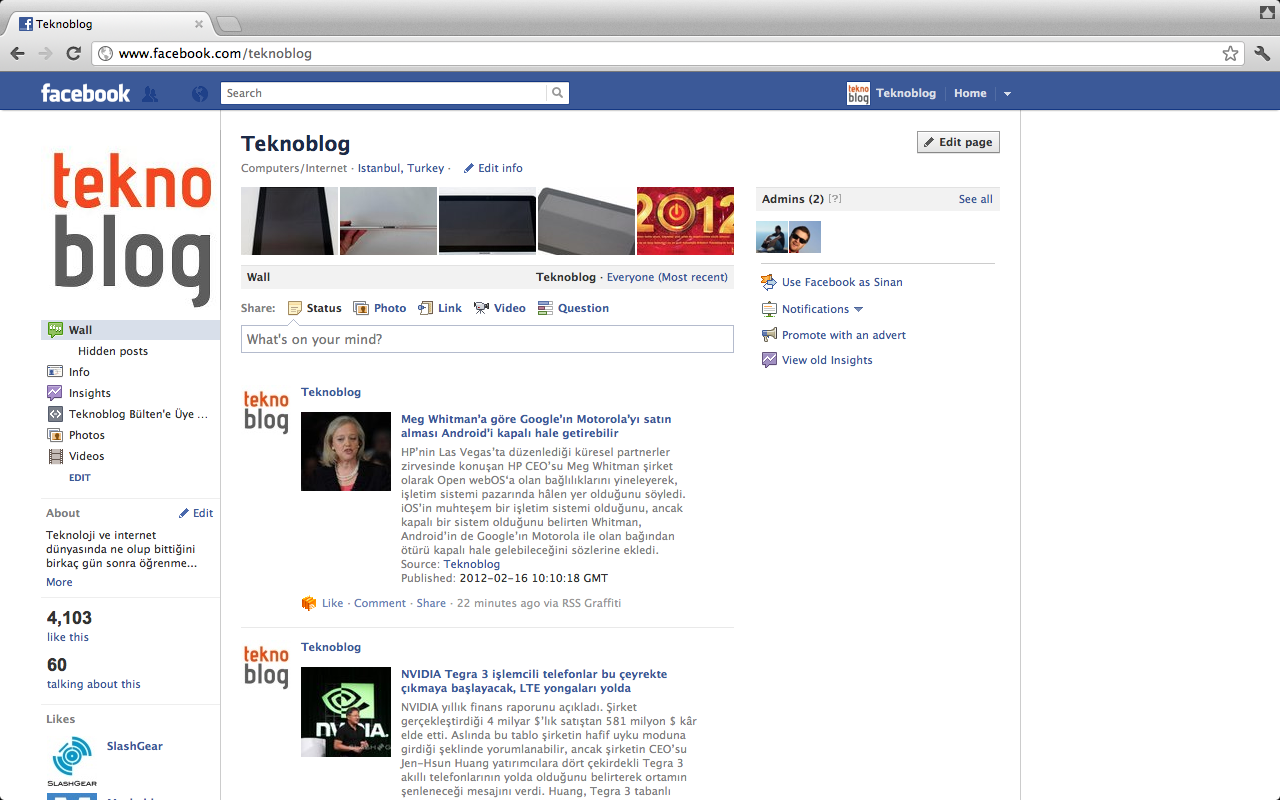
Task: Click the View old Insights icon
Action: 769,360
